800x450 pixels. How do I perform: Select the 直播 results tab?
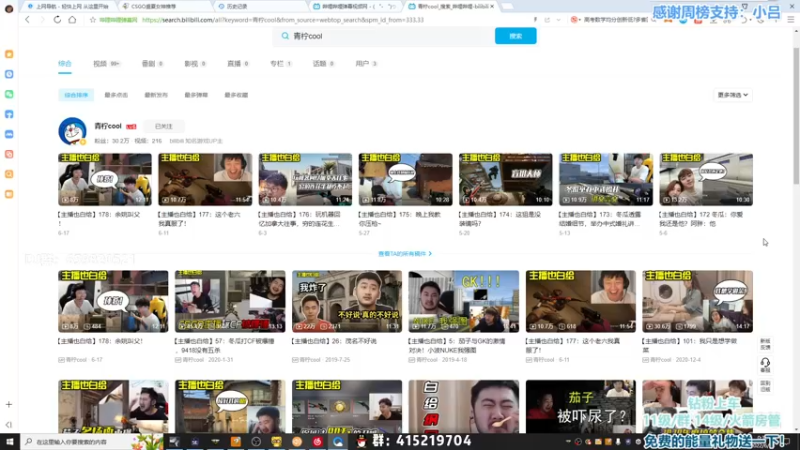point(238,64)
